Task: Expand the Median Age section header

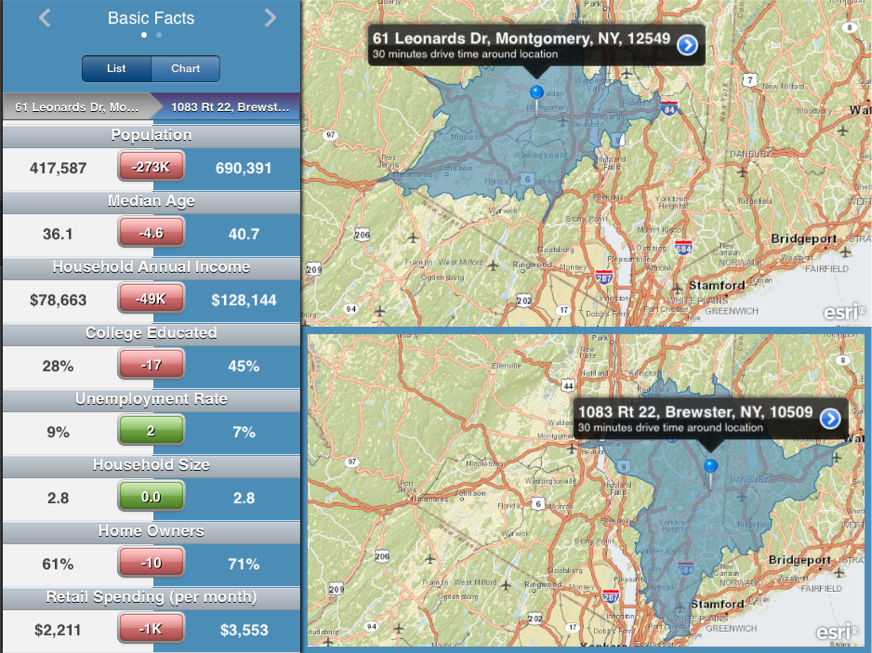Action: 151,201
